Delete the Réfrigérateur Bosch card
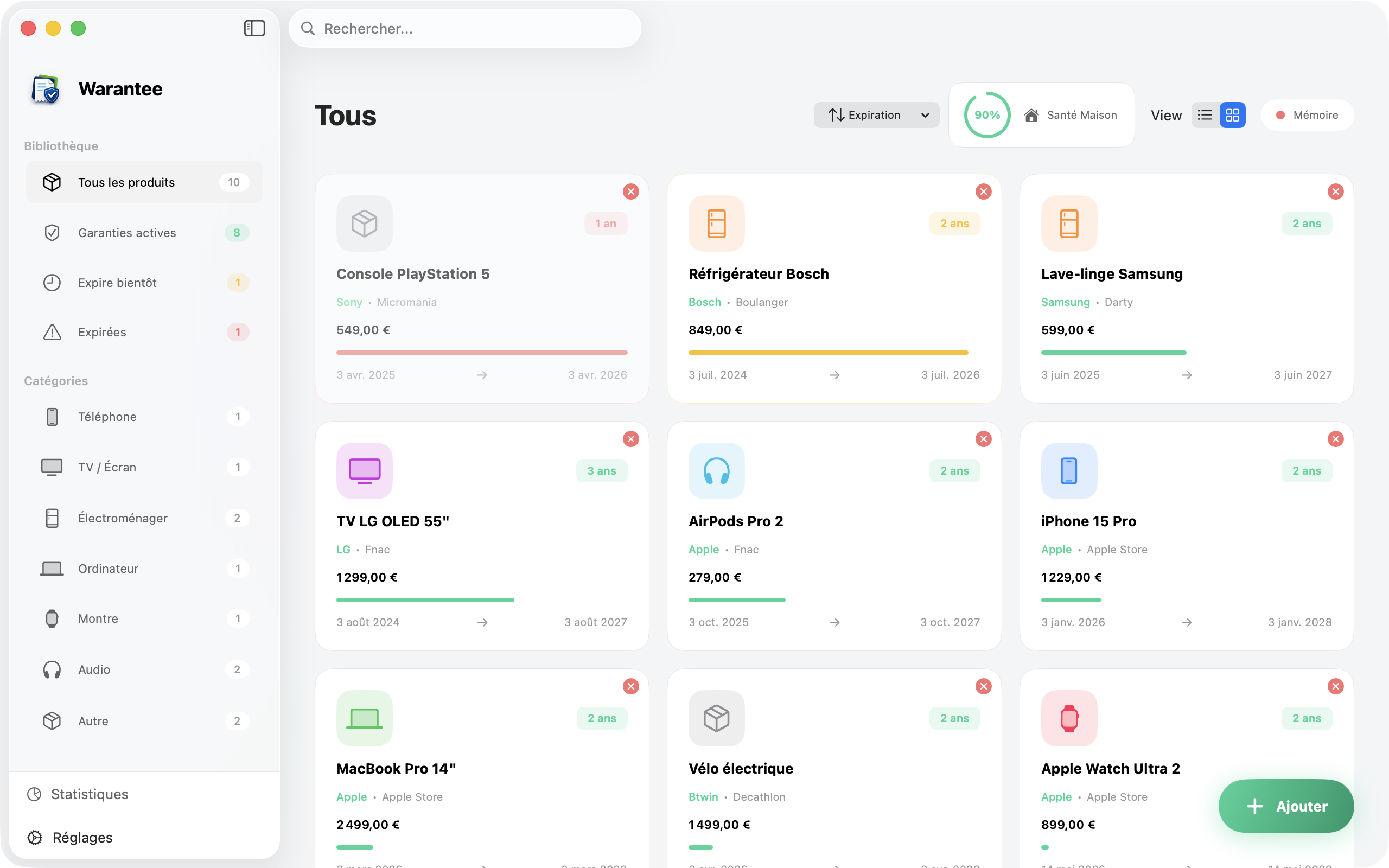The height and width of the screenshot is (868, 1389). [983, 192]
